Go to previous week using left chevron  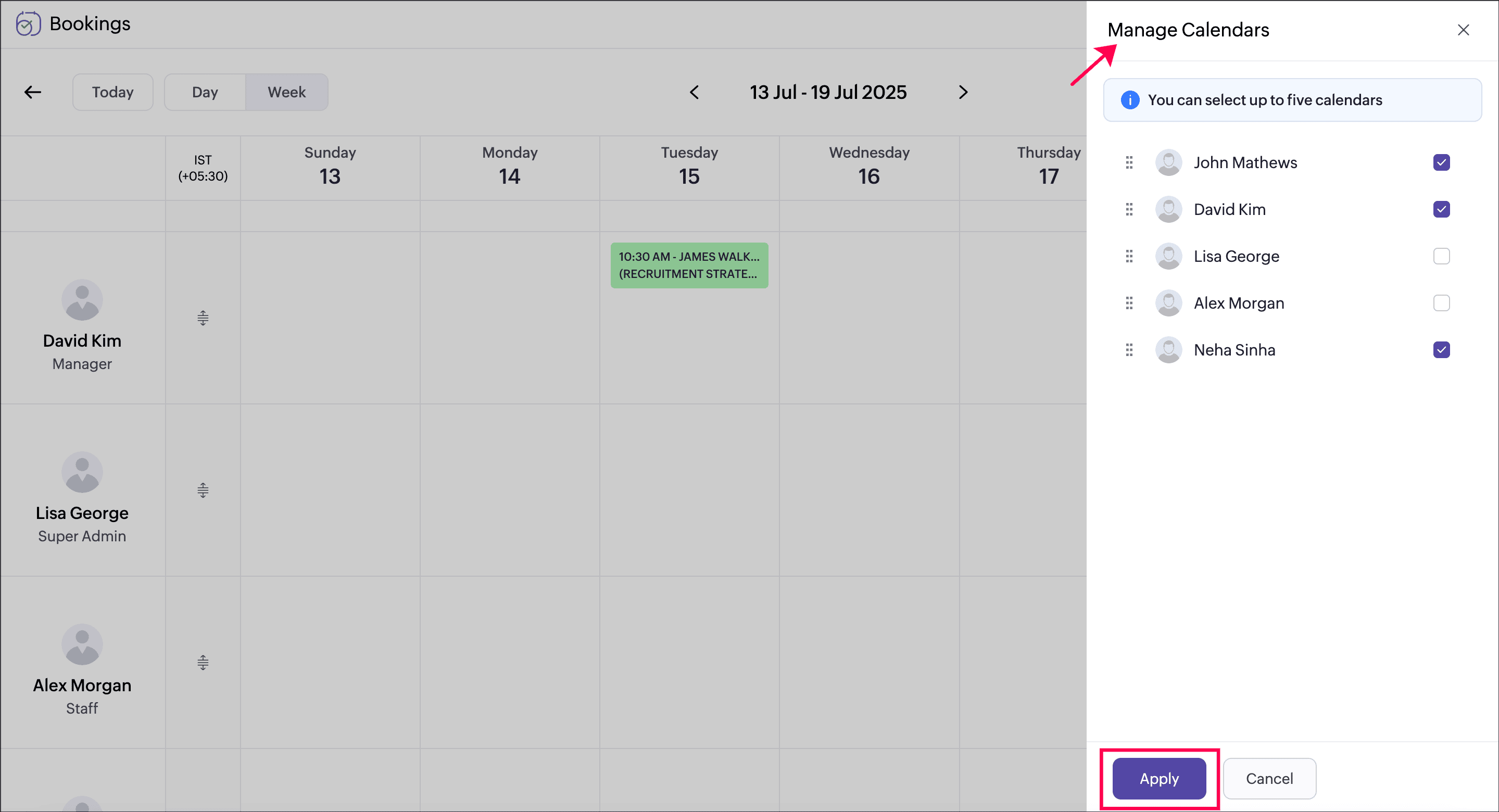tap(694, 92)
